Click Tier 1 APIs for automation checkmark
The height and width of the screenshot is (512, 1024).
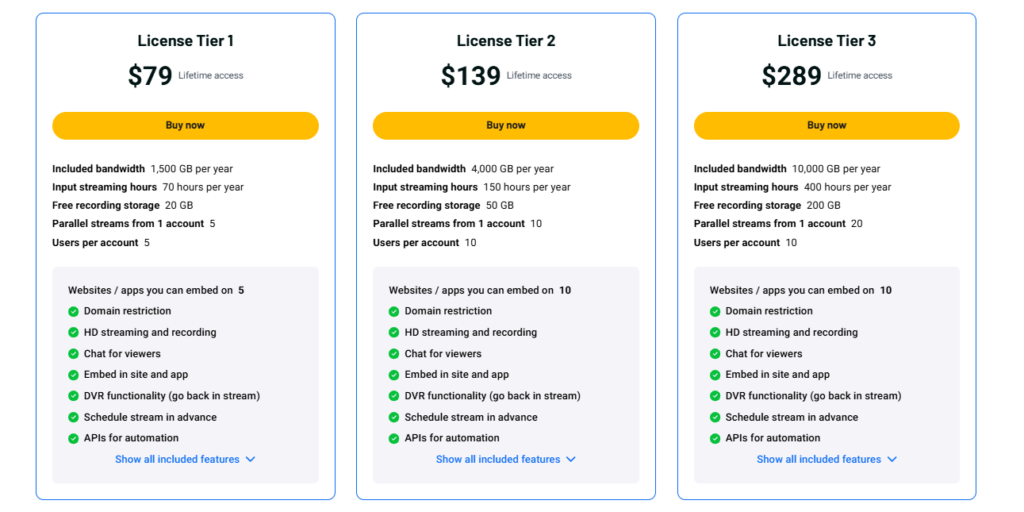[x=73, y=438]
